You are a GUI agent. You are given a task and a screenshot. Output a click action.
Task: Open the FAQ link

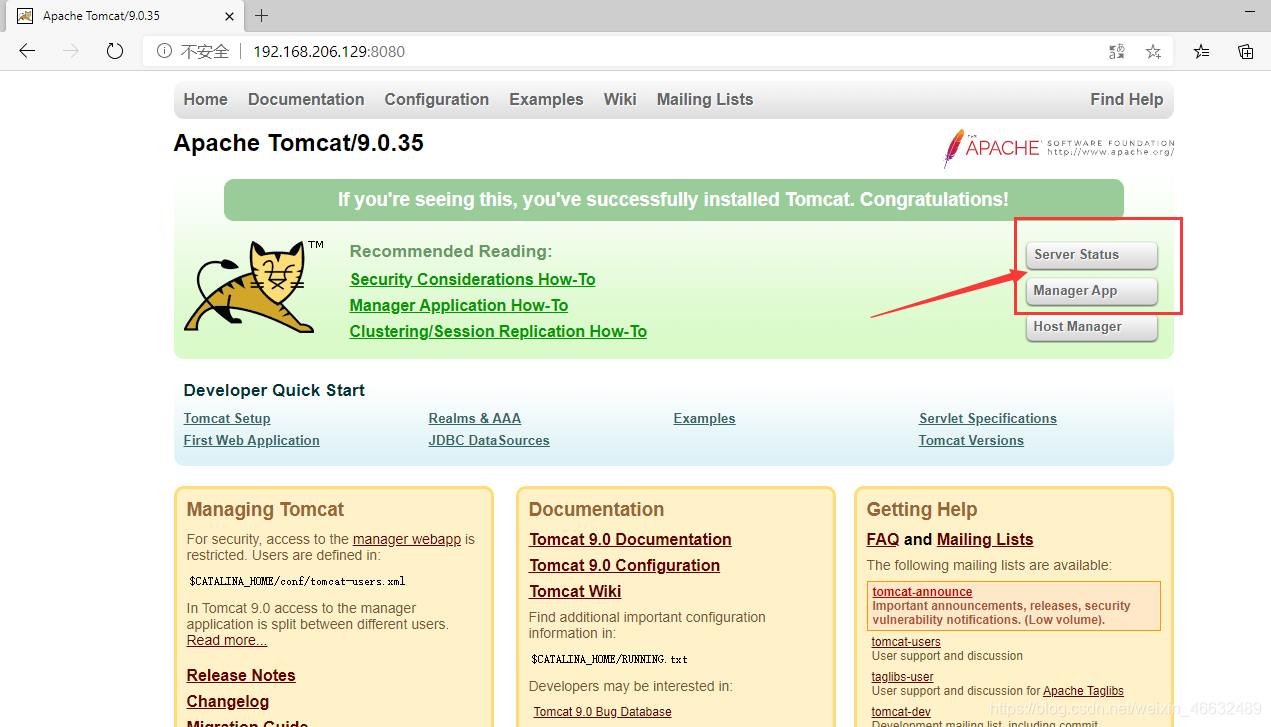pyautogui.click(x=883, y=539)
